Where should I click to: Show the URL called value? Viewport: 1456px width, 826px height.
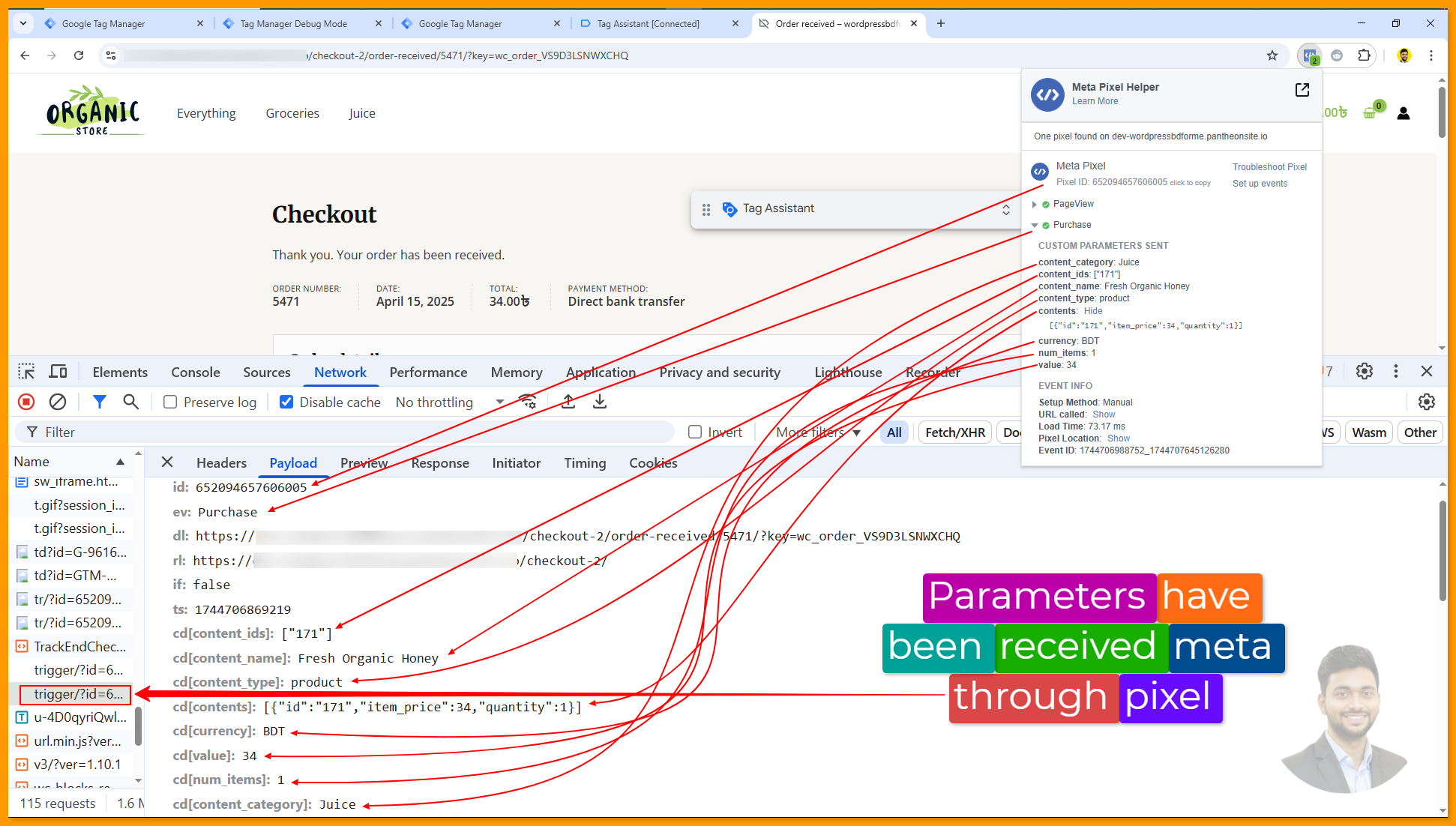(1104, 414)
